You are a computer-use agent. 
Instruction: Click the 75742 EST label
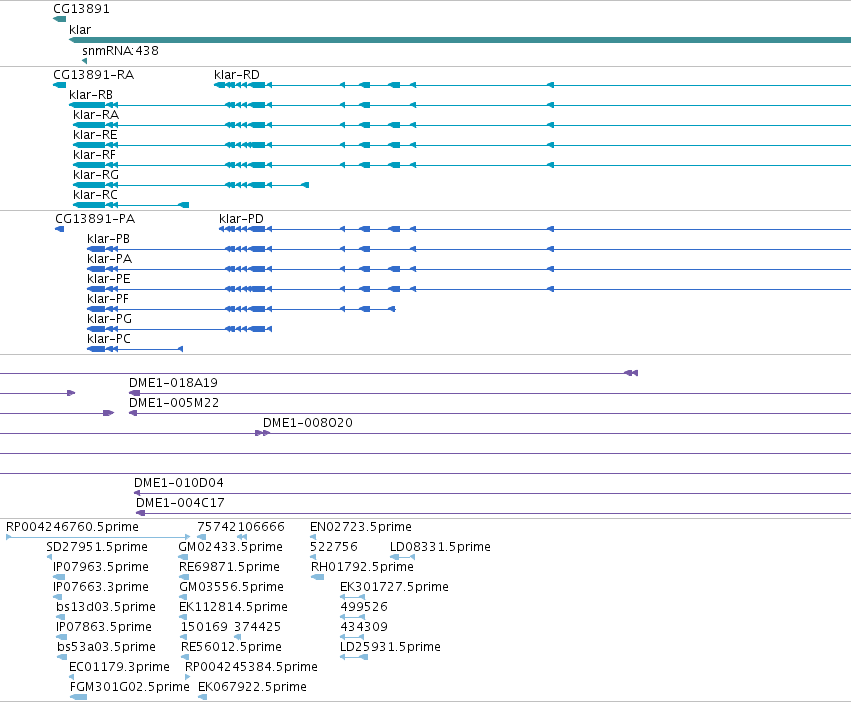[x=217, y=527]
